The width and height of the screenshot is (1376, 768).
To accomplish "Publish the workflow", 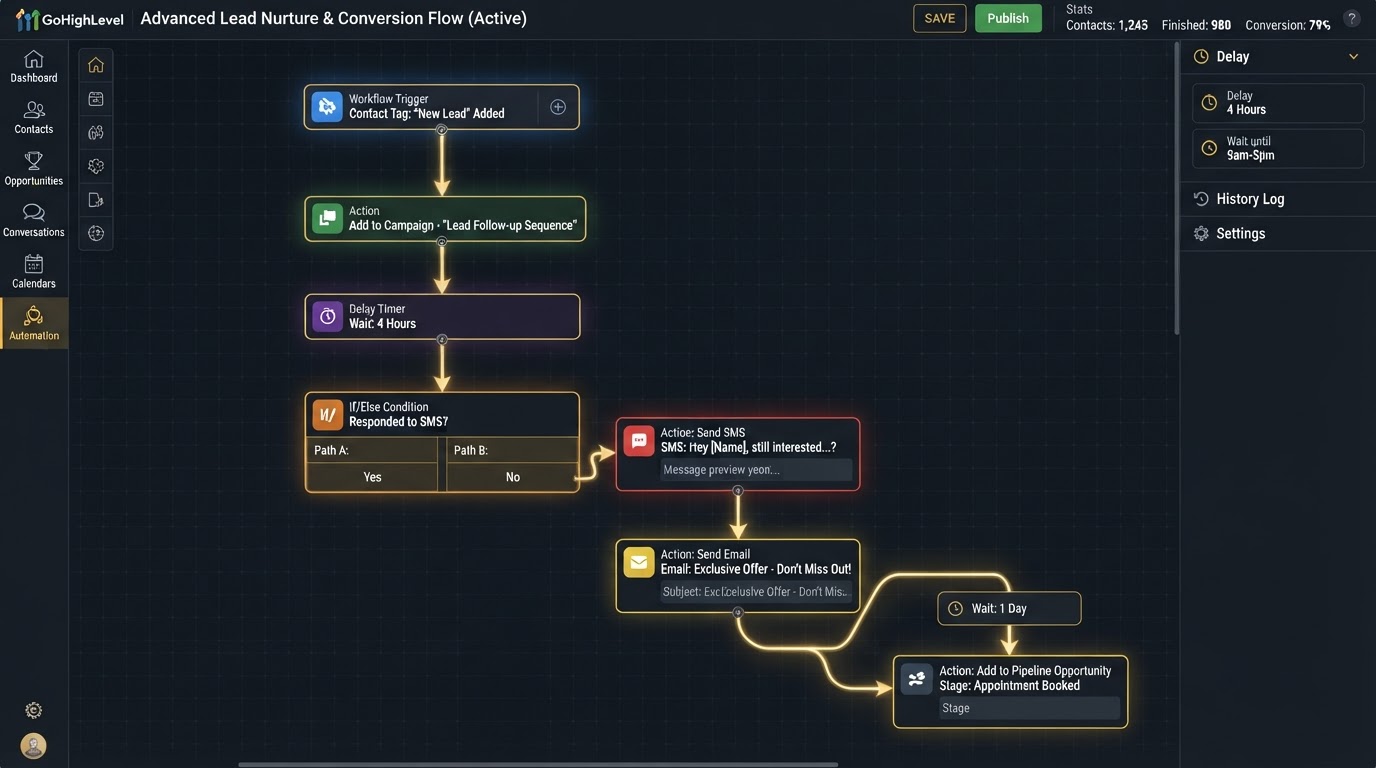I will [1008, 18].
